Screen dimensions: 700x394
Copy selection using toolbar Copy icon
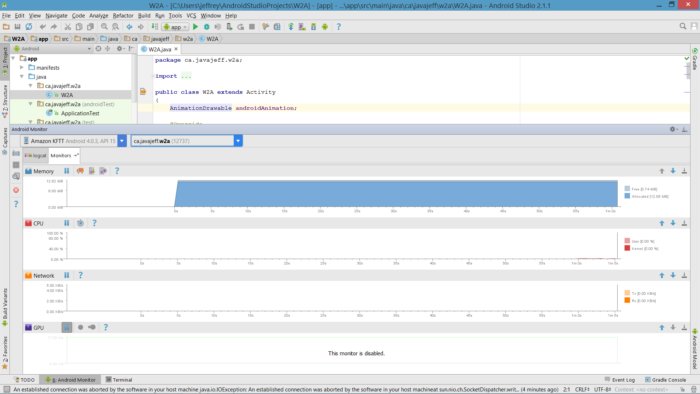pos(79,27)
